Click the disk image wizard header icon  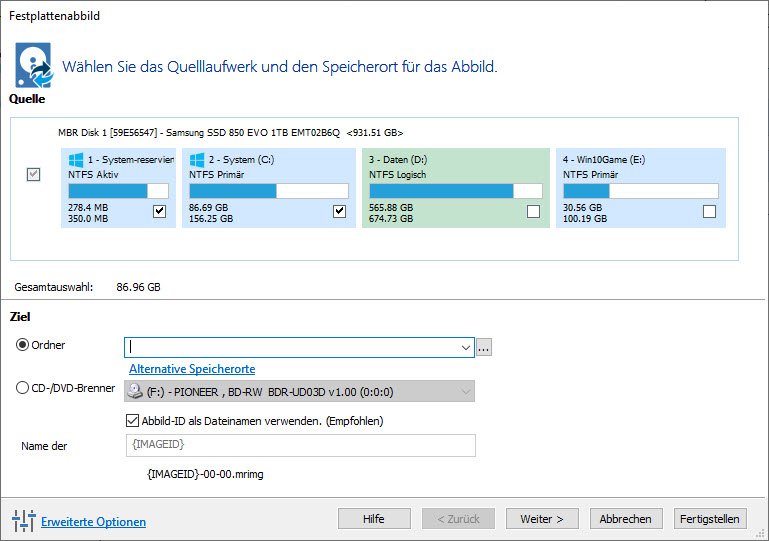[x=34, y=64]
